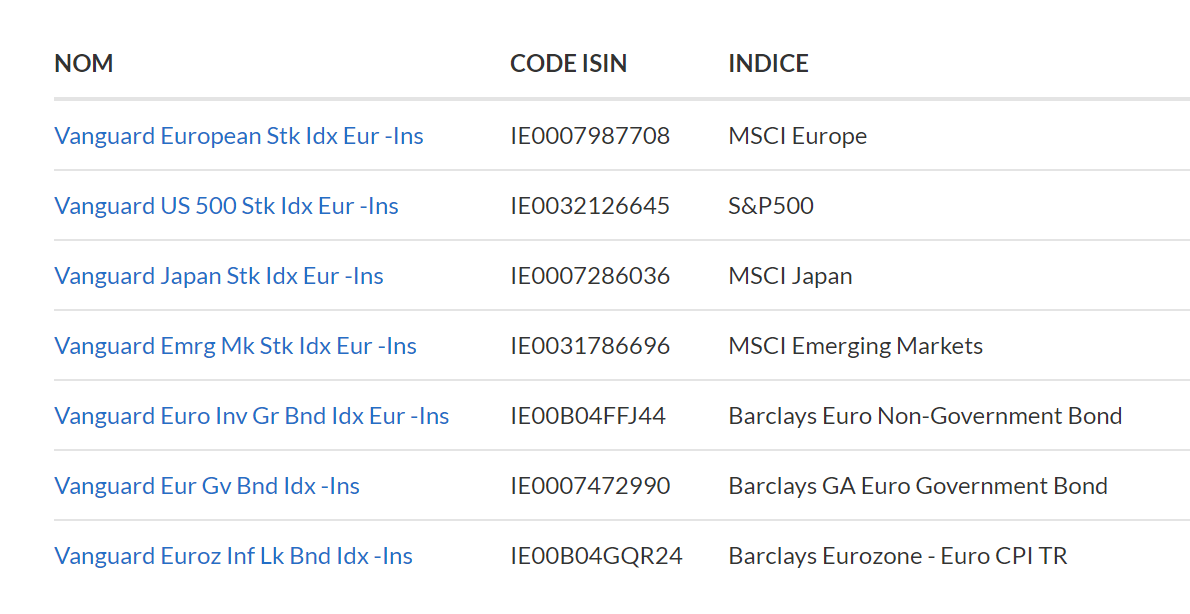Open Vanguard Japan Stk Idx Eur fund page
This screenshot has height=614, width=1190.
coord(218,276)
